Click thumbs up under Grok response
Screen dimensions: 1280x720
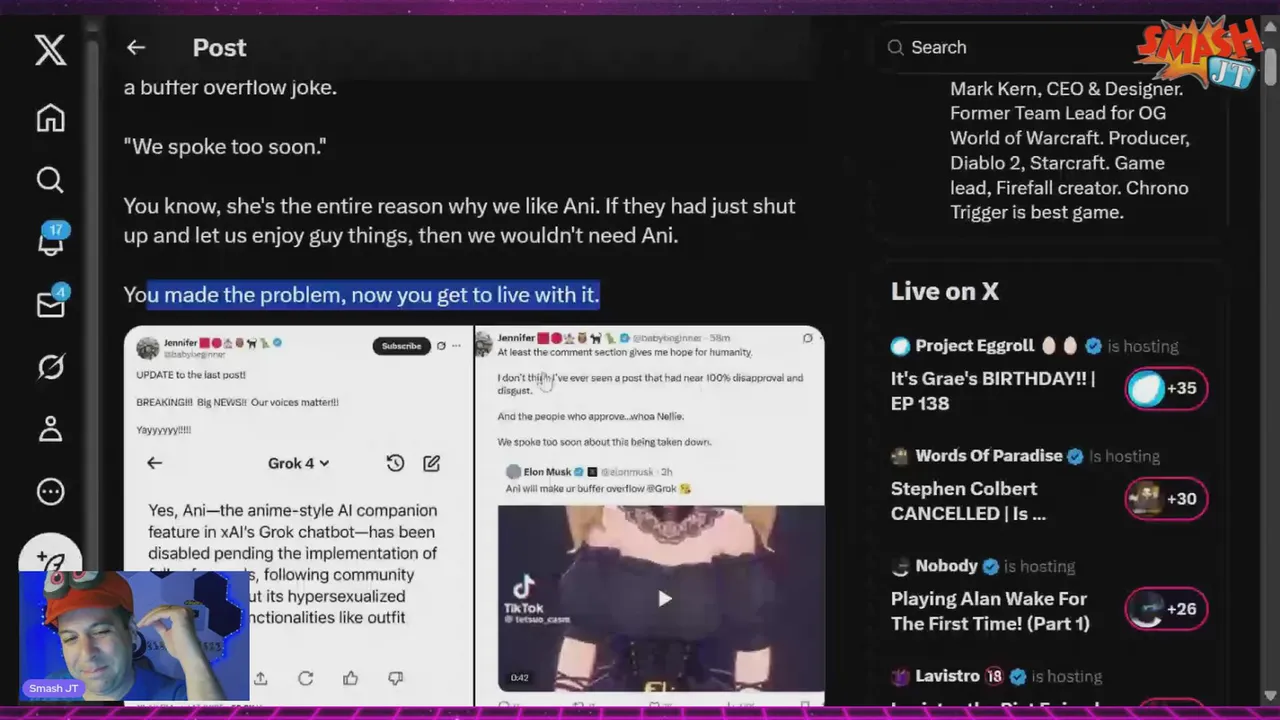(350, 678)
